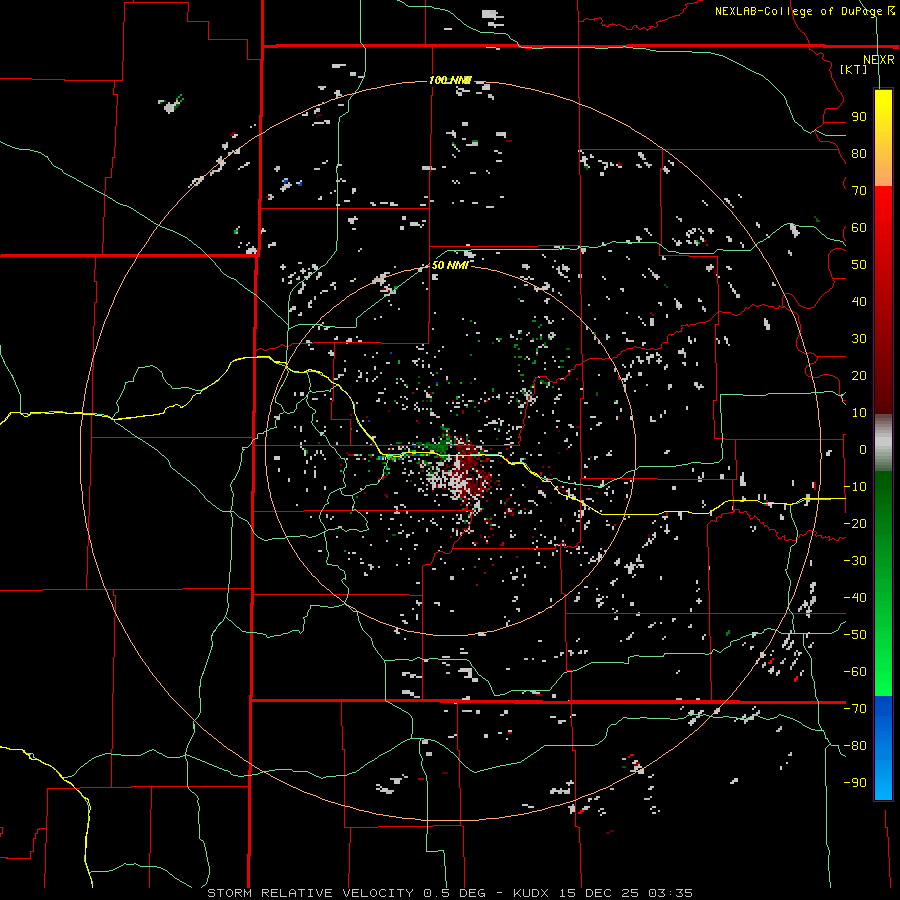Click the Storm Relative Velocity caption text
The height and width of the screenshot is (900, 900).
click(449, 893)
